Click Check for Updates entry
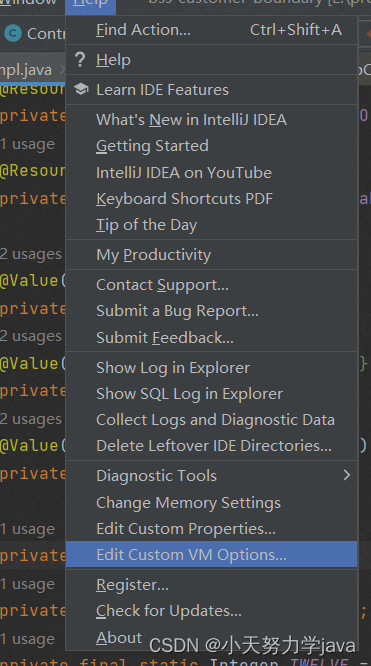This screenshot has height=666, width=371. [212, 611]
